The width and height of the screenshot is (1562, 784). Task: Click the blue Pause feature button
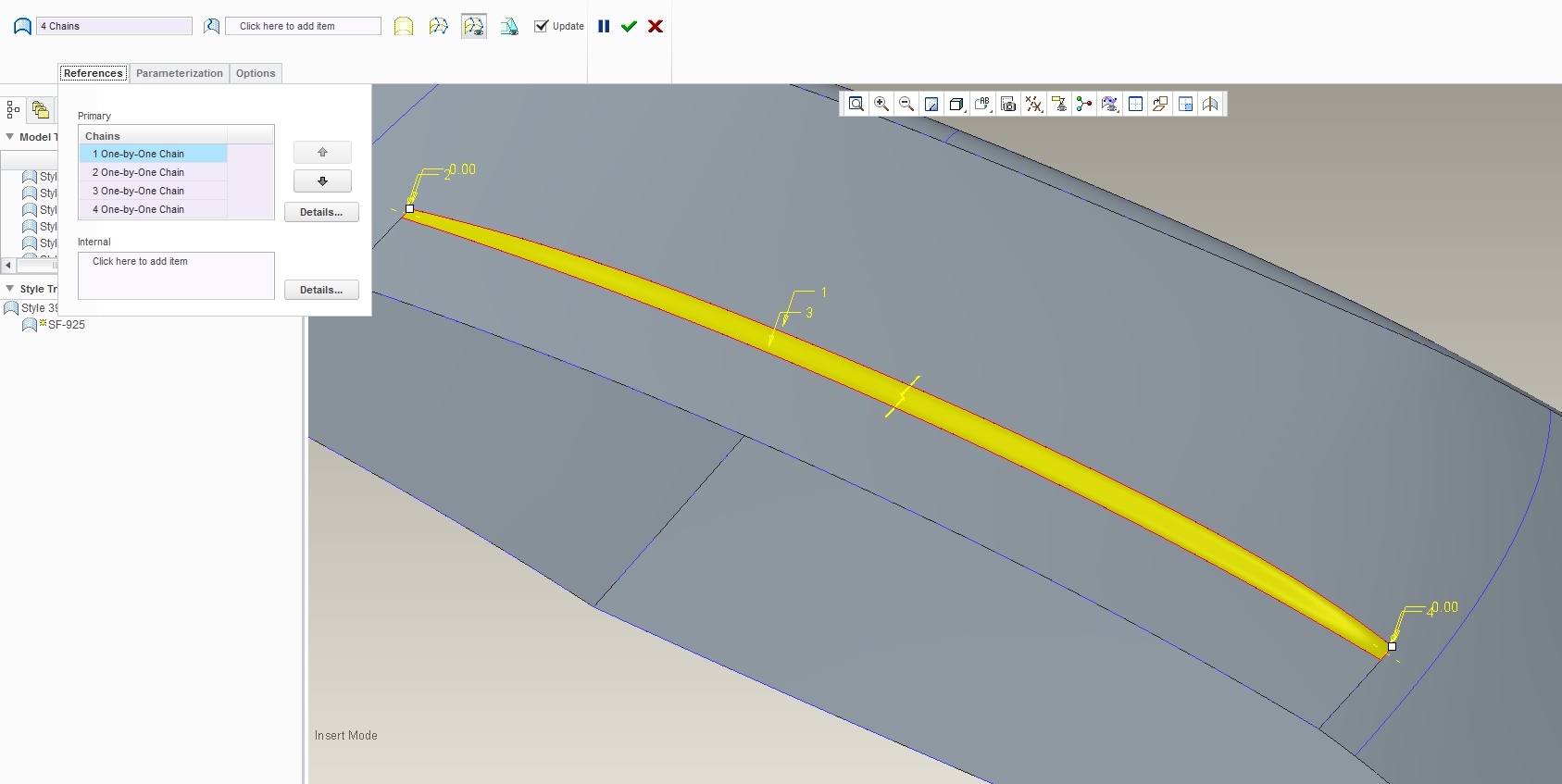click(x=604, y=26)
